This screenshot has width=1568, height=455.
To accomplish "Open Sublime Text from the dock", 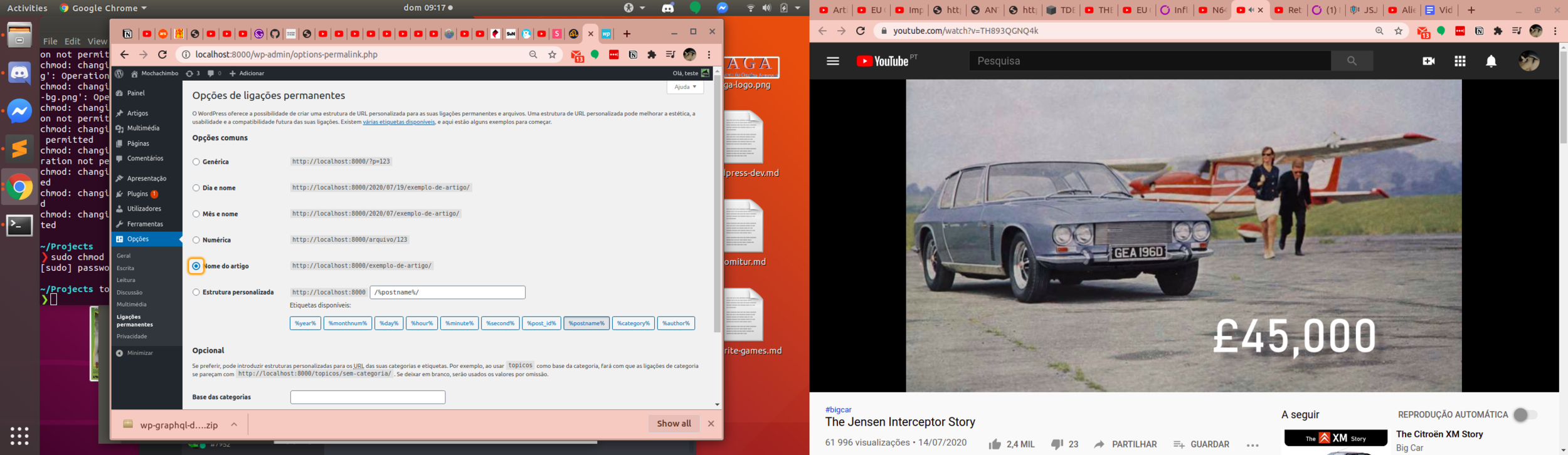I will (x=19, y=149).
